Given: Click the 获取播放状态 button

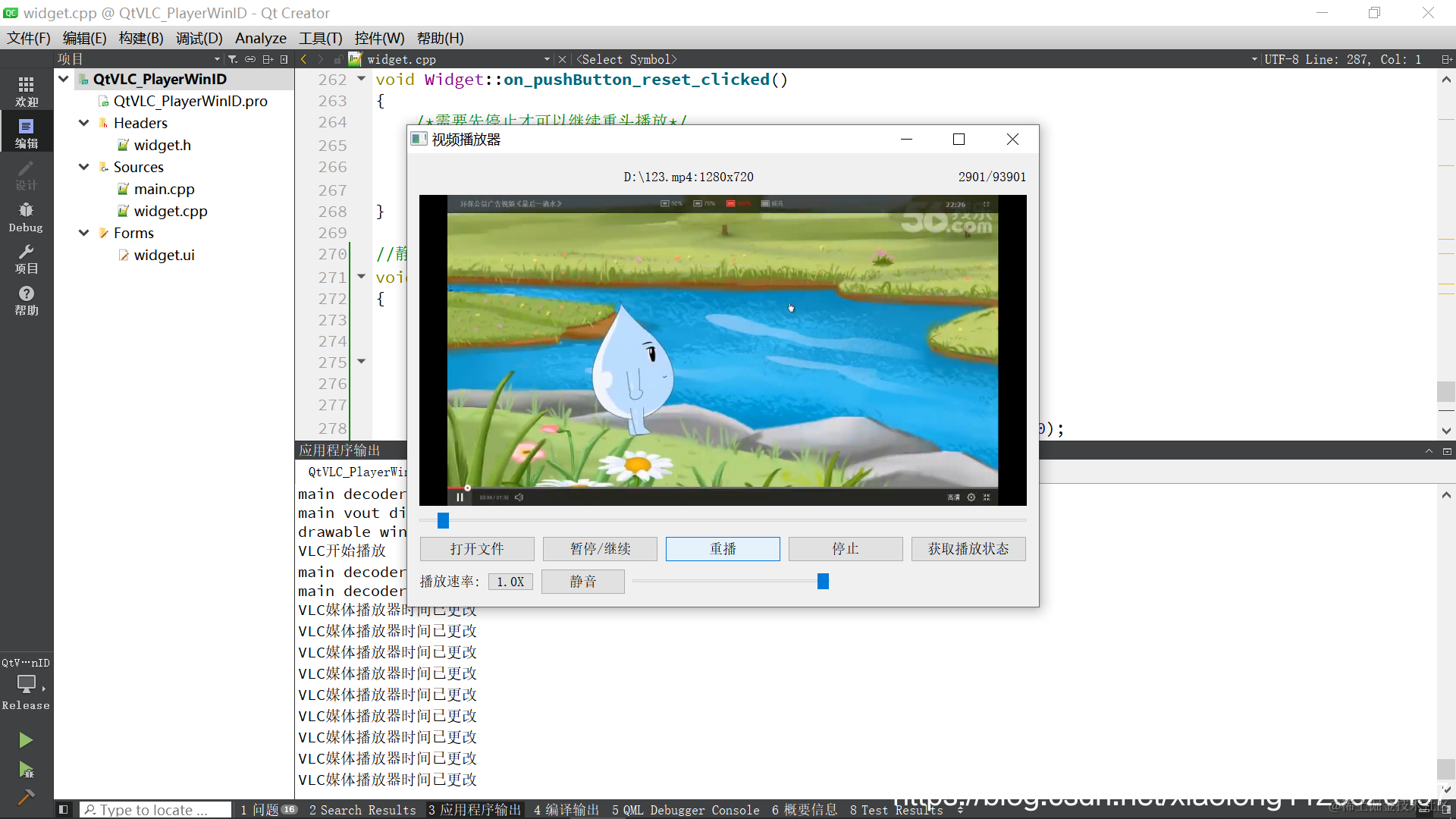Looking at the screenshot, I should (968, 548).
